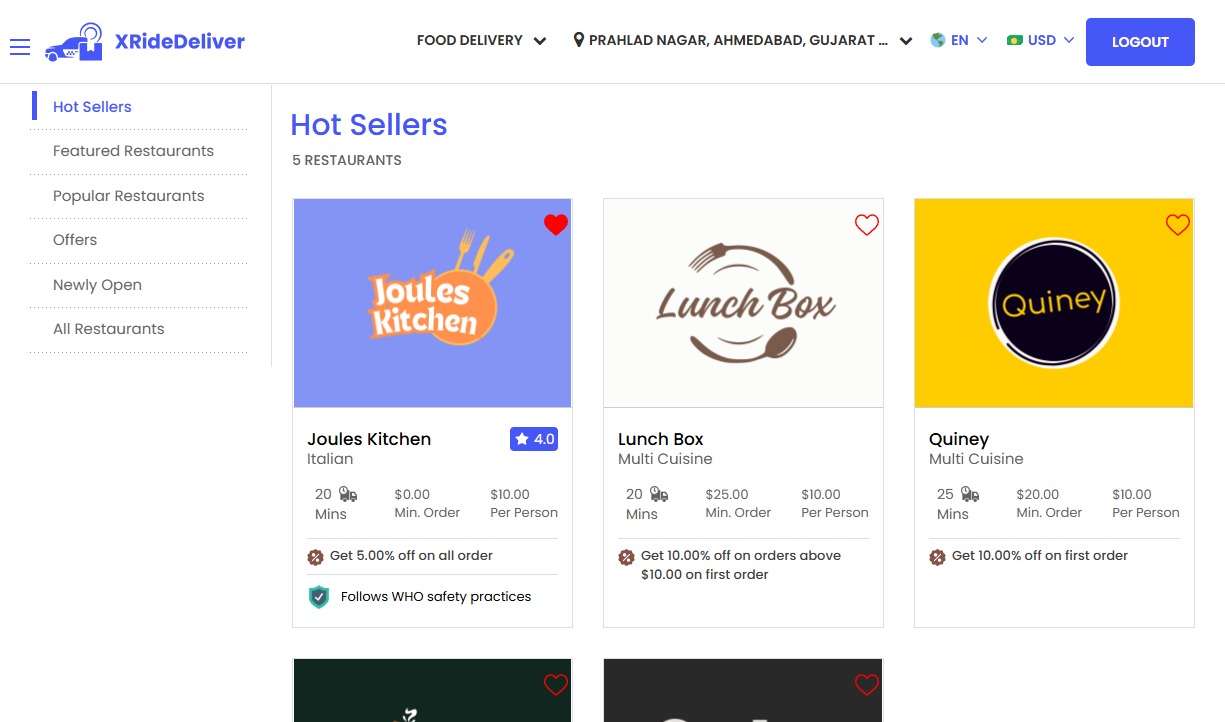Click the delivery scooter icon on Lunch Box card
This screenshot has width=1225, height=722.
click(x=660, y=495)
